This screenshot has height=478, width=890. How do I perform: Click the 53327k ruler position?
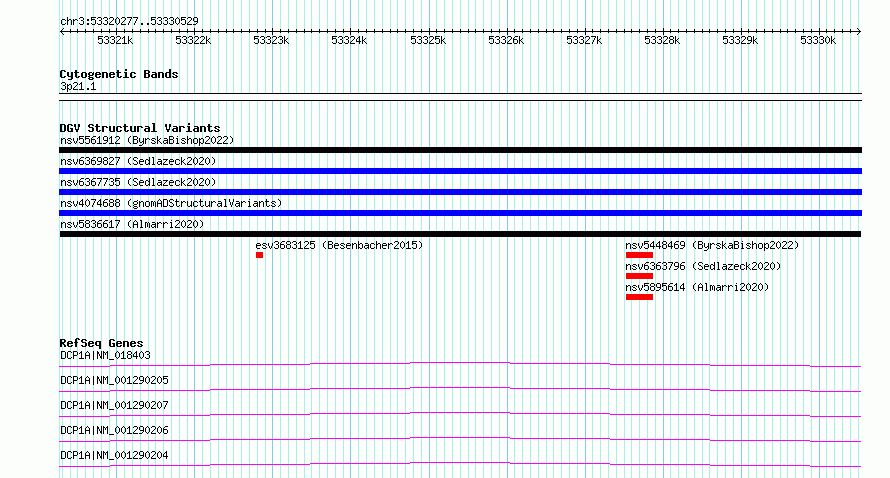(584, 40)
